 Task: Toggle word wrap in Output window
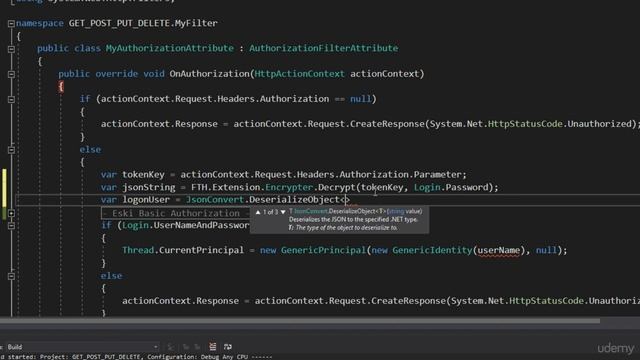[x=228, y=347]
